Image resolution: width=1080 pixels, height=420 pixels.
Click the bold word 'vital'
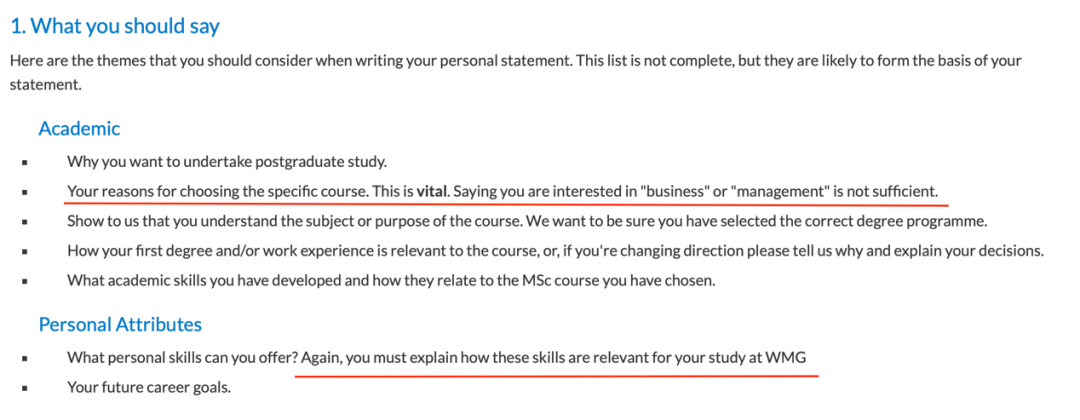[x=433, y=191]
